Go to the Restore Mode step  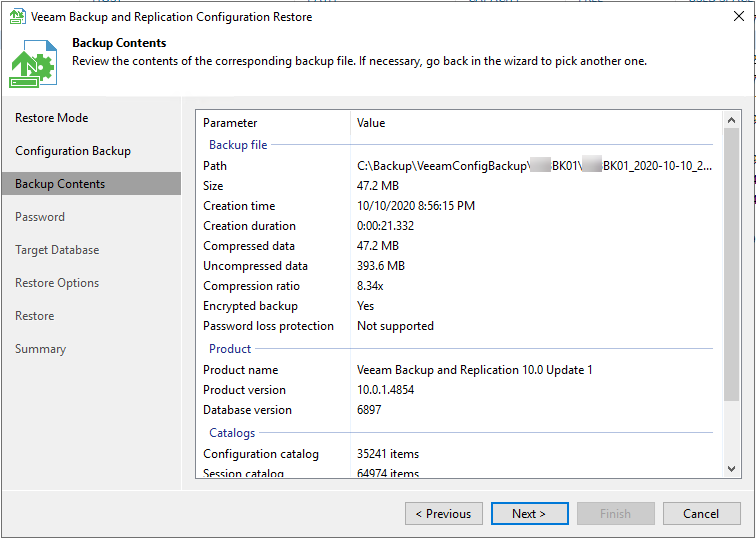click(52, 118)
